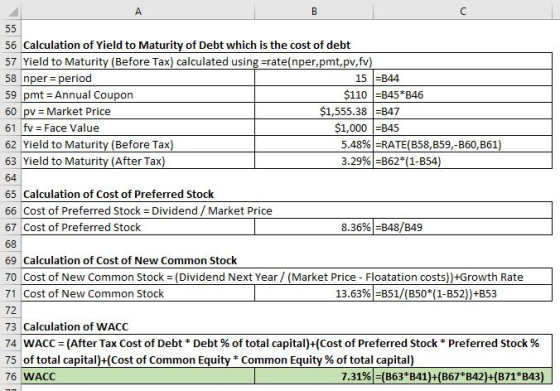Select the 7.31% WACC result cell
Screen dimensions: 560x391
point(314,377)
